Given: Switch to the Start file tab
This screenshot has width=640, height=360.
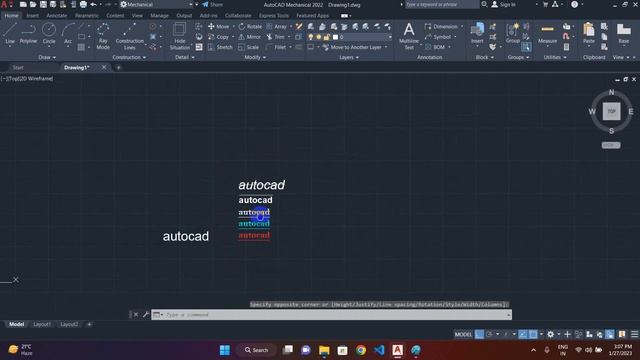Looking at the screenshot, I should point(18,67).
